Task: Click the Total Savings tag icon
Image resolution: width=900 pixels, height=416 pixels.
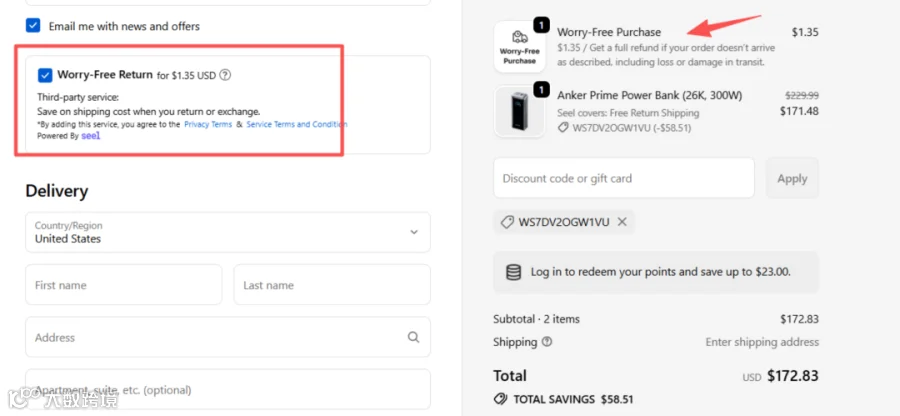Action: point(500,399)
